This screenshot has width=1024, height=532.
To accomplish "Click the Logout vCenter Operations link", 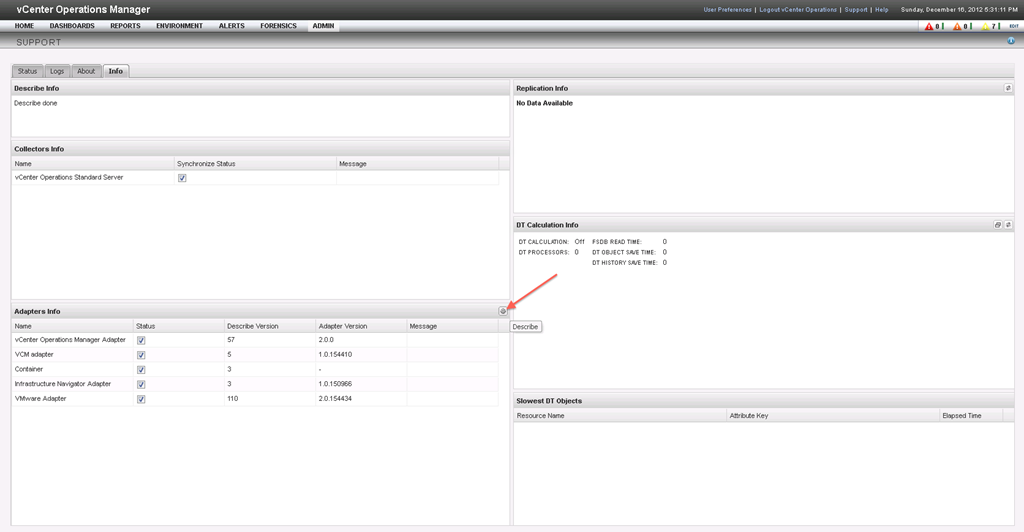I will click(798, 9).
